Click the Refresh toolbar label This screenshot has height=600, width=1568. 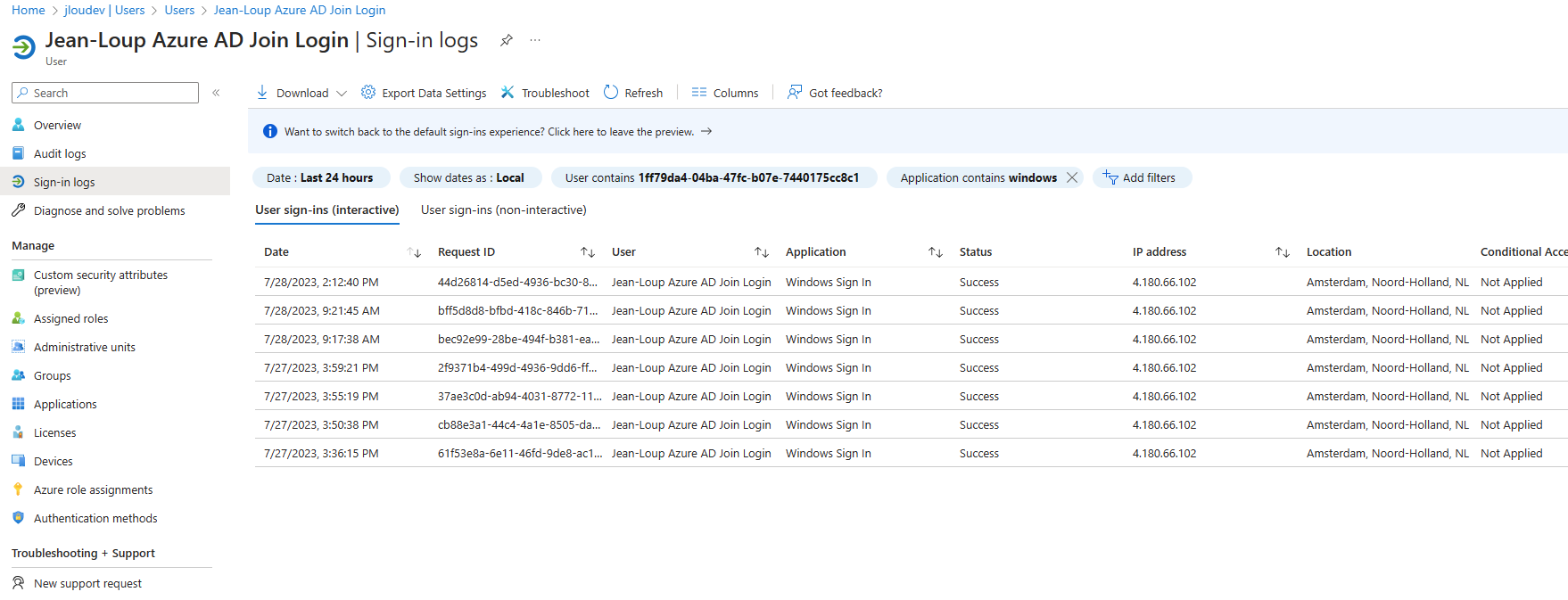(x=644, y=93)
